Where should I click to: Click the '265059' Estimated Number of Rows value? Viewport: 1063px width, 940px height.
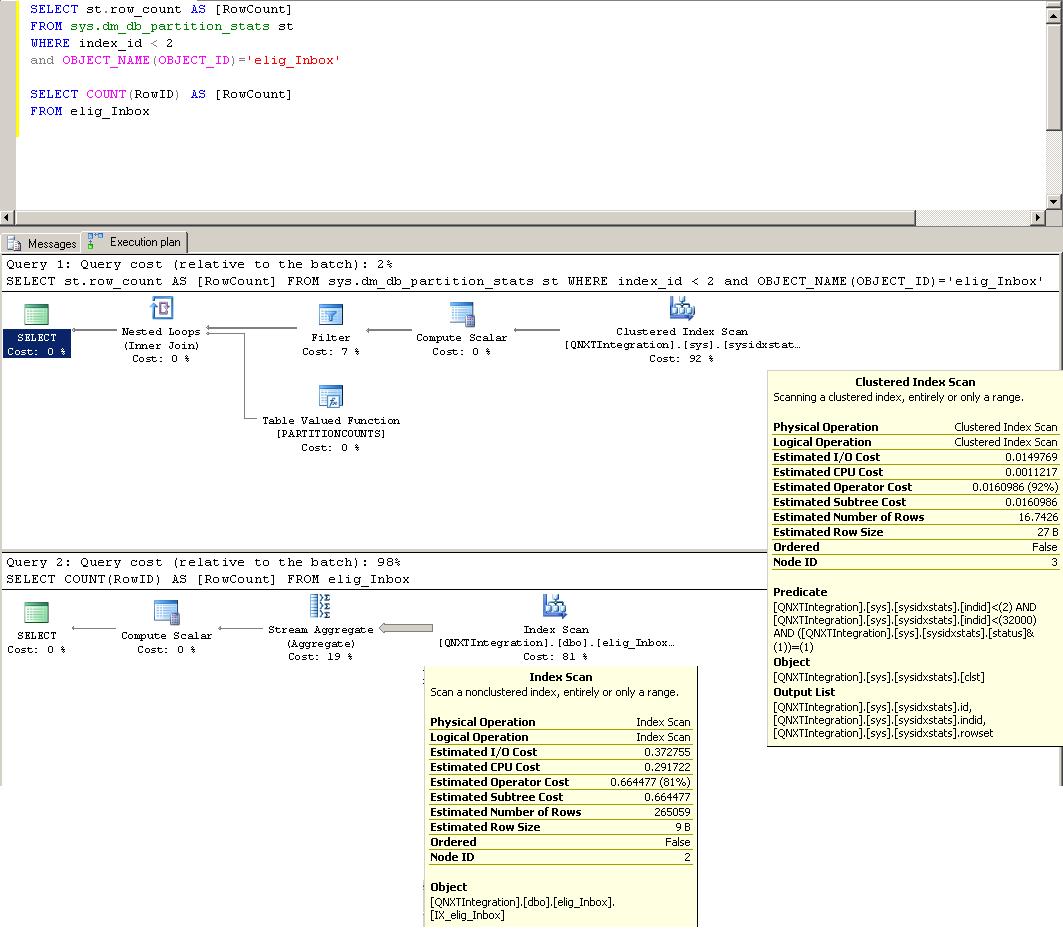(672, 812)
